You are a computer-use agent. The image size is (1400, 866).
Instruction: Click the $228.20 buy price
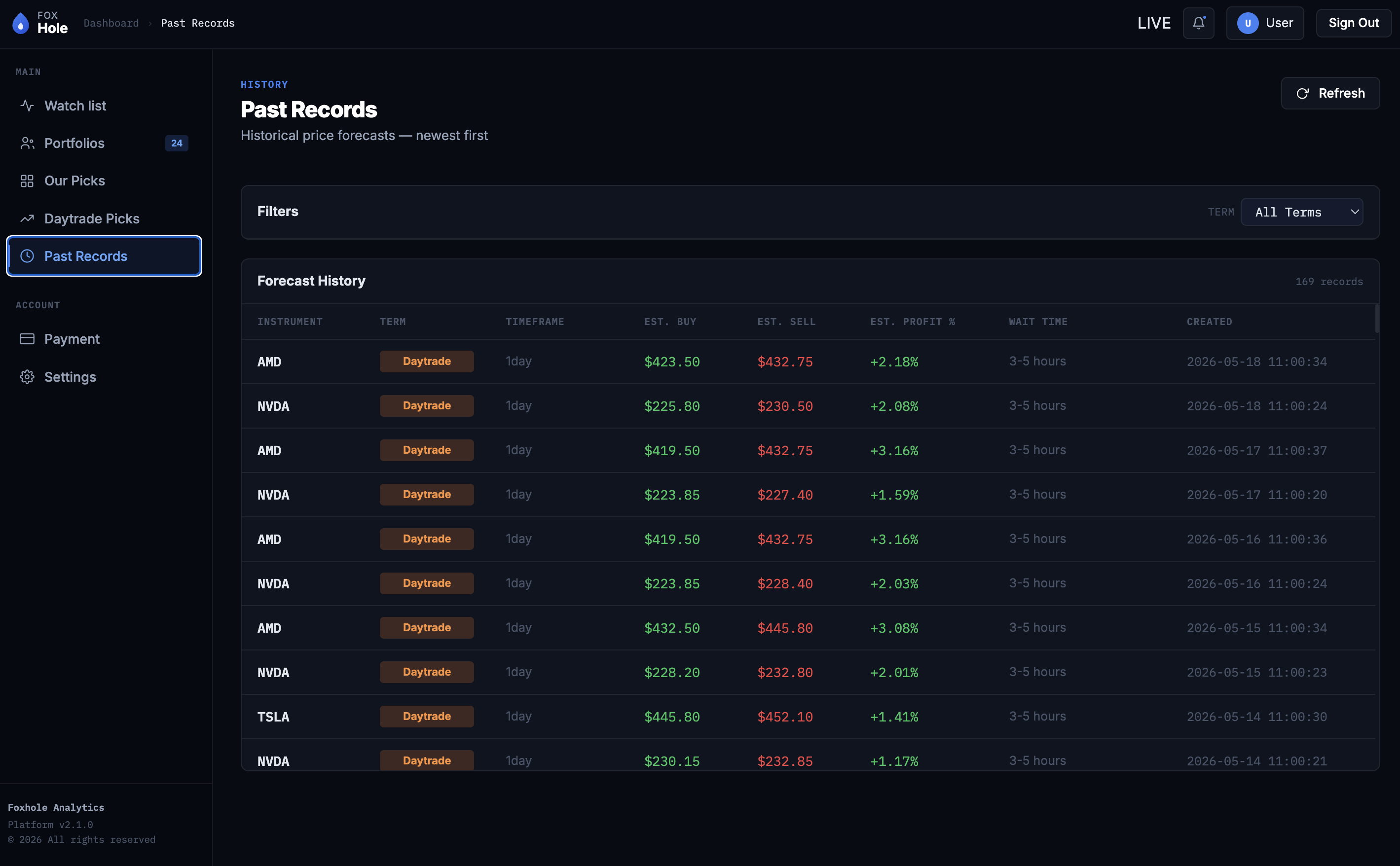pyautogui.click(x=672, y=672)
